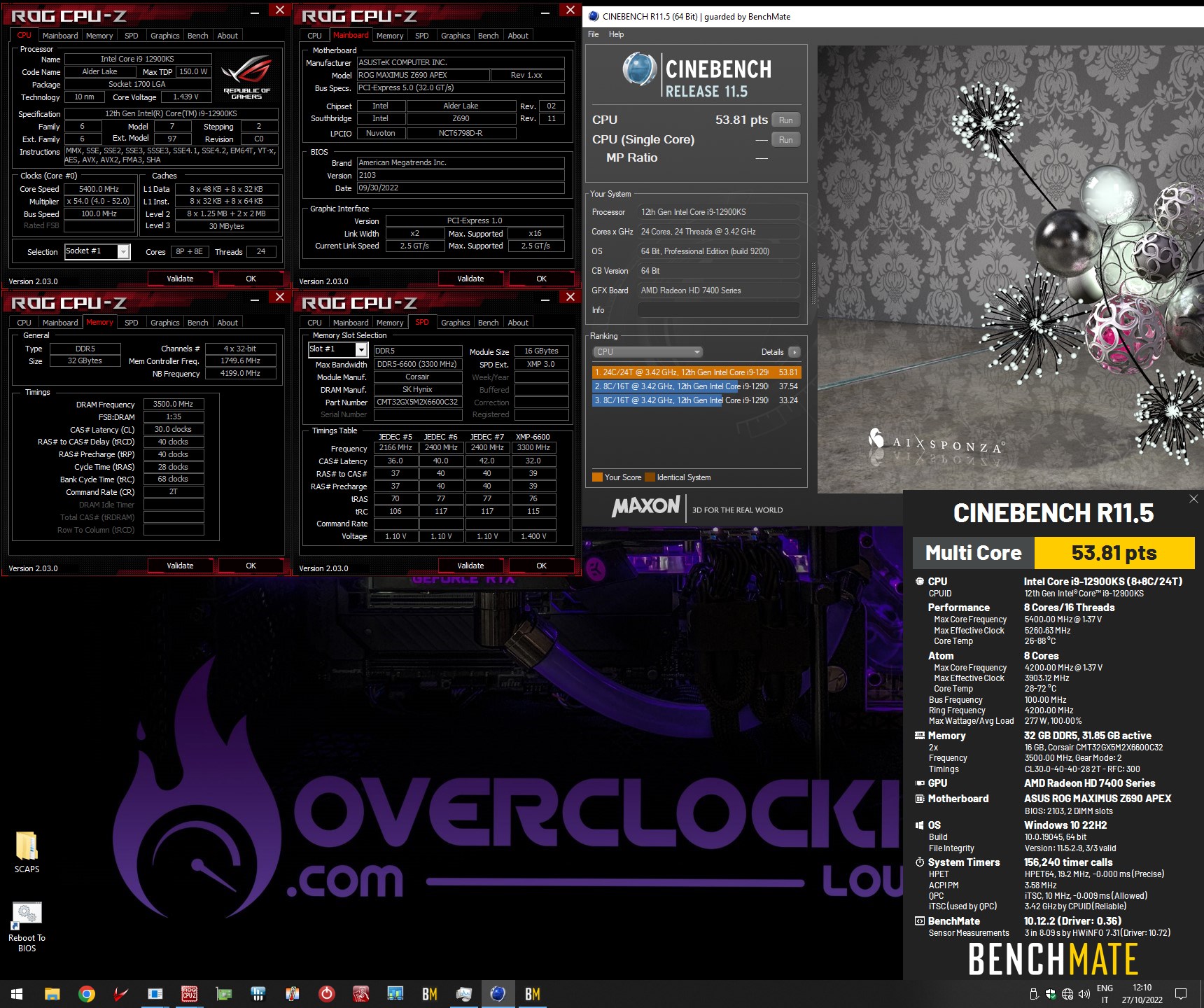Click the BIOS Version 2103 field
The width and height of the screenshot is (1204, 1008).
click(x=461, y=176)
